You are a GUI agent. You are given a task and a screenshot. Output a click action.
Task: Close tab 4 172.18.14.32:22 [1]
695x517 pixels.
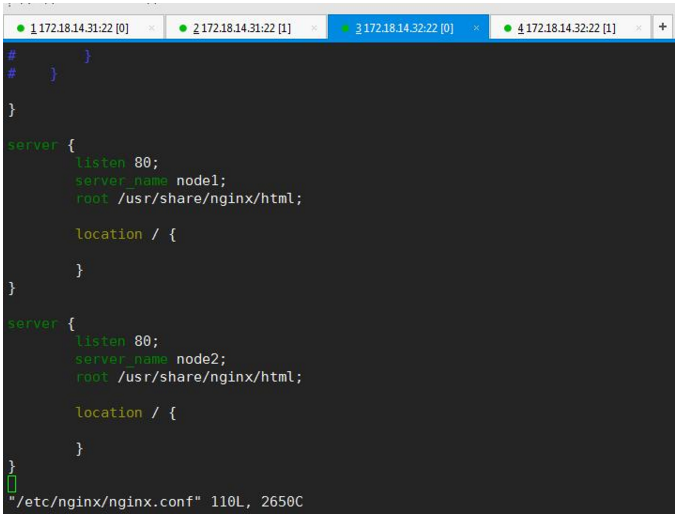pyautogui.click(x=639, y=28)
